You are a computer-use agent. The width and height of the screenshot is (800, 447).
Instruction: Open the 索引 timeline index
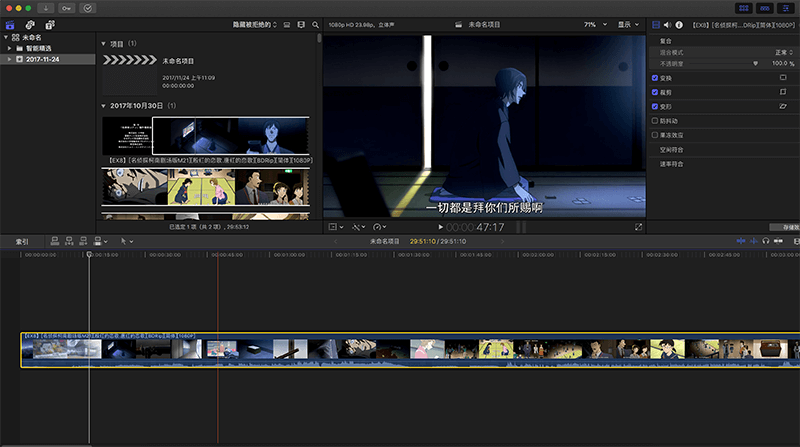click(22, 241)
